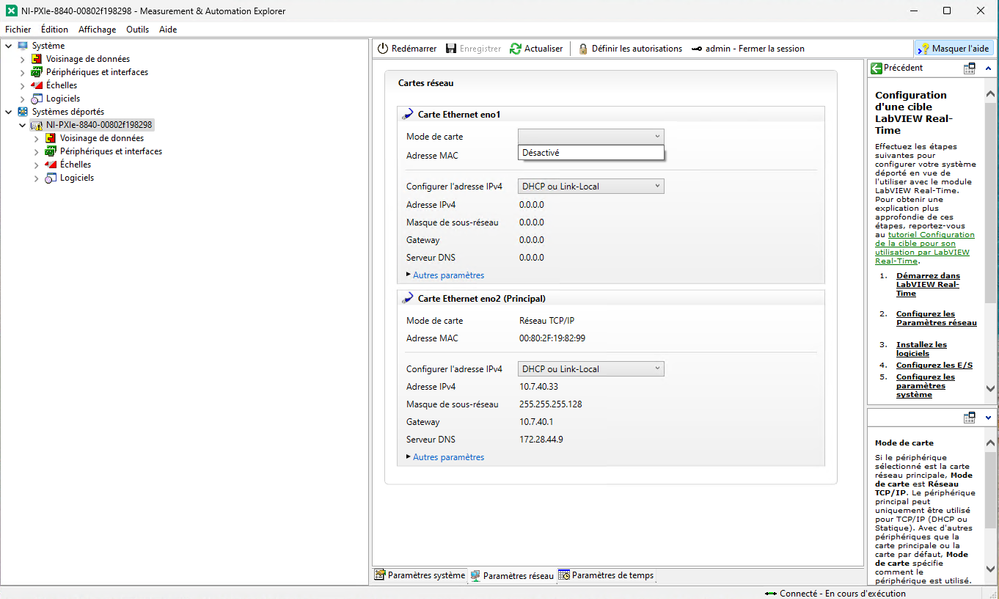Click the Measurement & Automation Explorer title bar icon
999x599 pixels.
(x=11, y=11)
